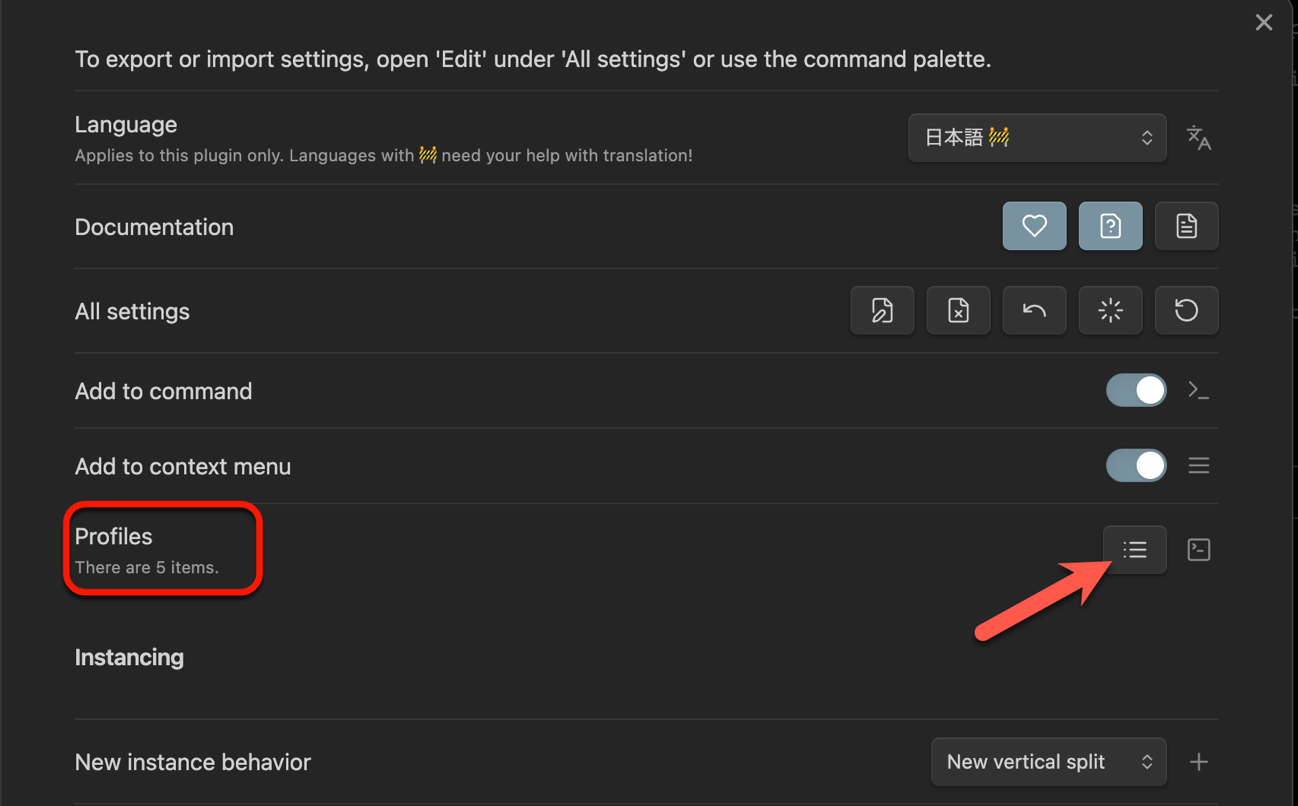Click the terminal box icon beside Profiles
Screen dimensions: 1298x806
1198,549
